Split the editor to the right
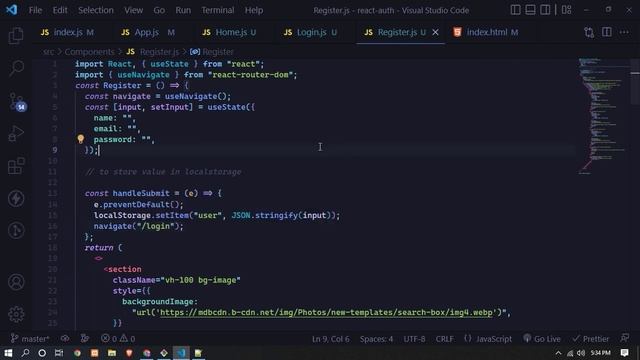640x360 pixels. (x=607, y=32)
